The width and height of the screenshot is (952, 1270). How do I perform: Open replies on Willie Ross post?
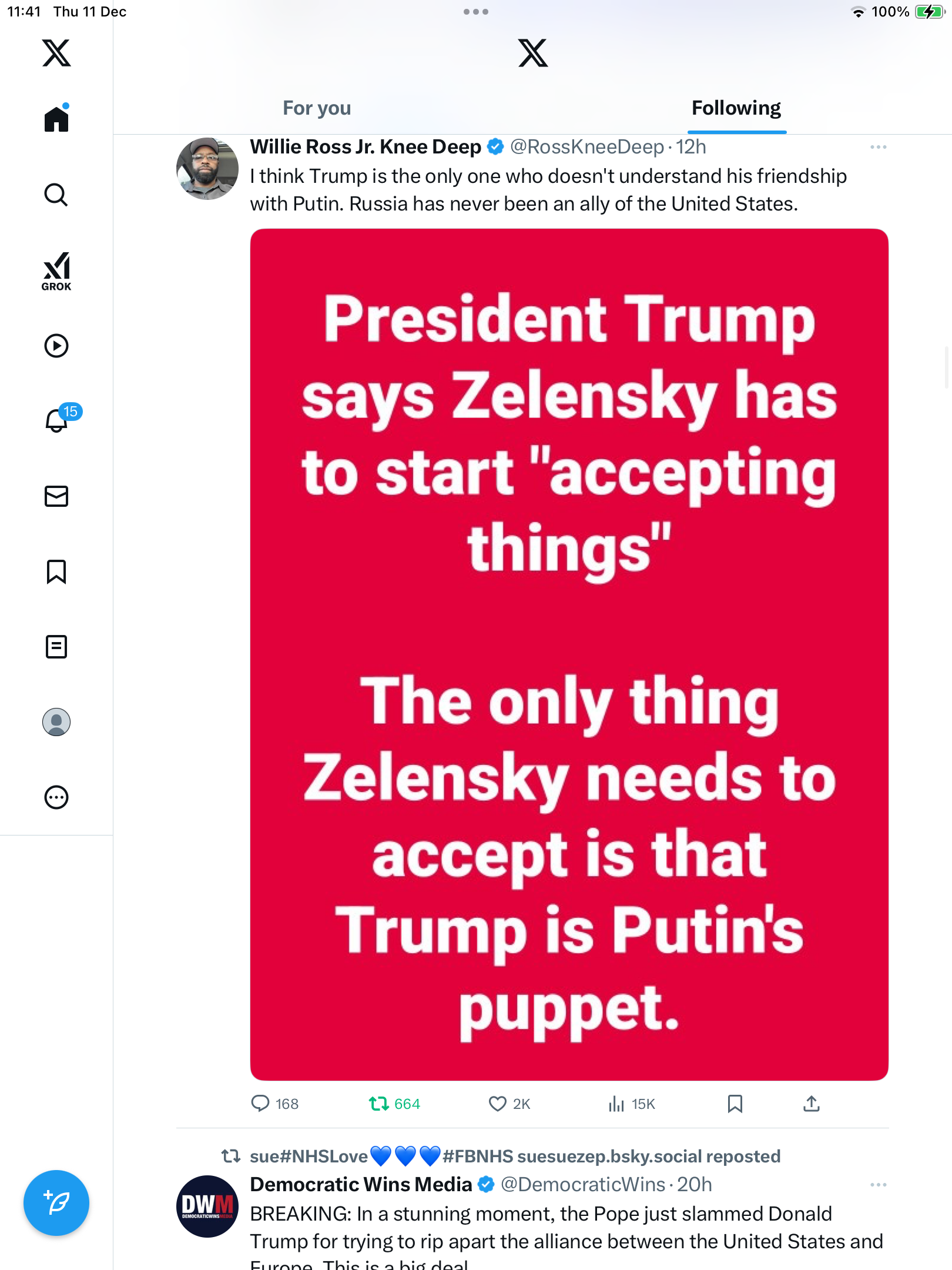tap(260, 1104)
